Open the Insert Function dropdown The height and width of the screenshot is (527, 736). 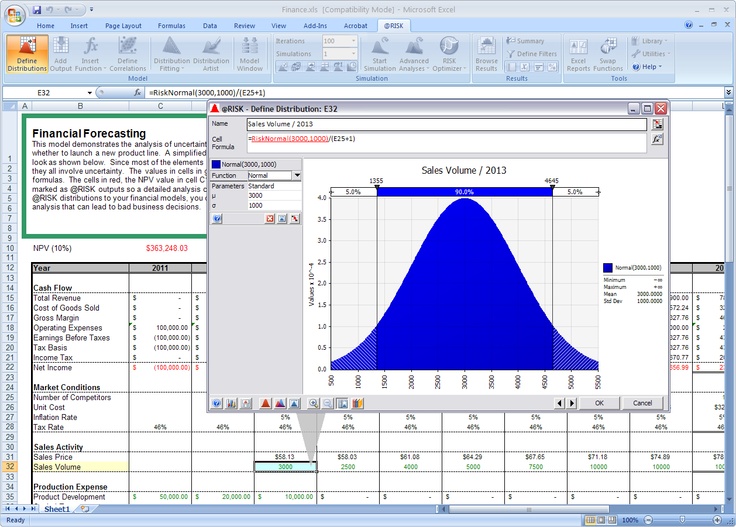pyautogui.click(x=90, y=65)
